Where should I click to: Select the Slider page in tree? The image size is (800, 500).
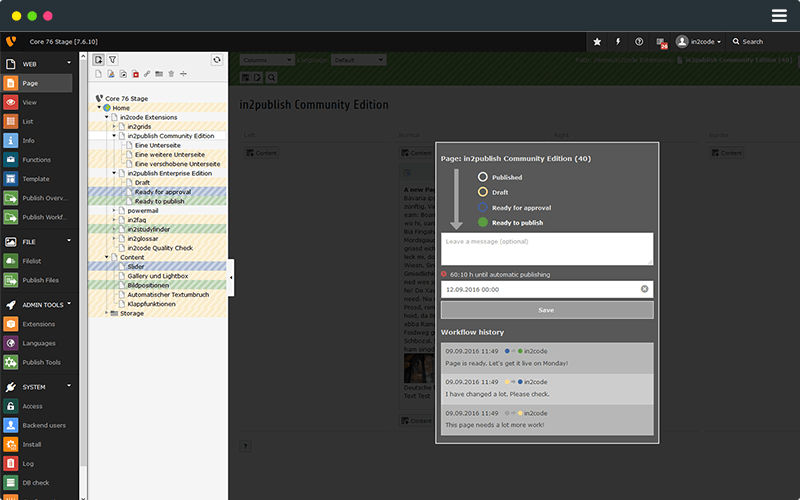coord(136,266)
